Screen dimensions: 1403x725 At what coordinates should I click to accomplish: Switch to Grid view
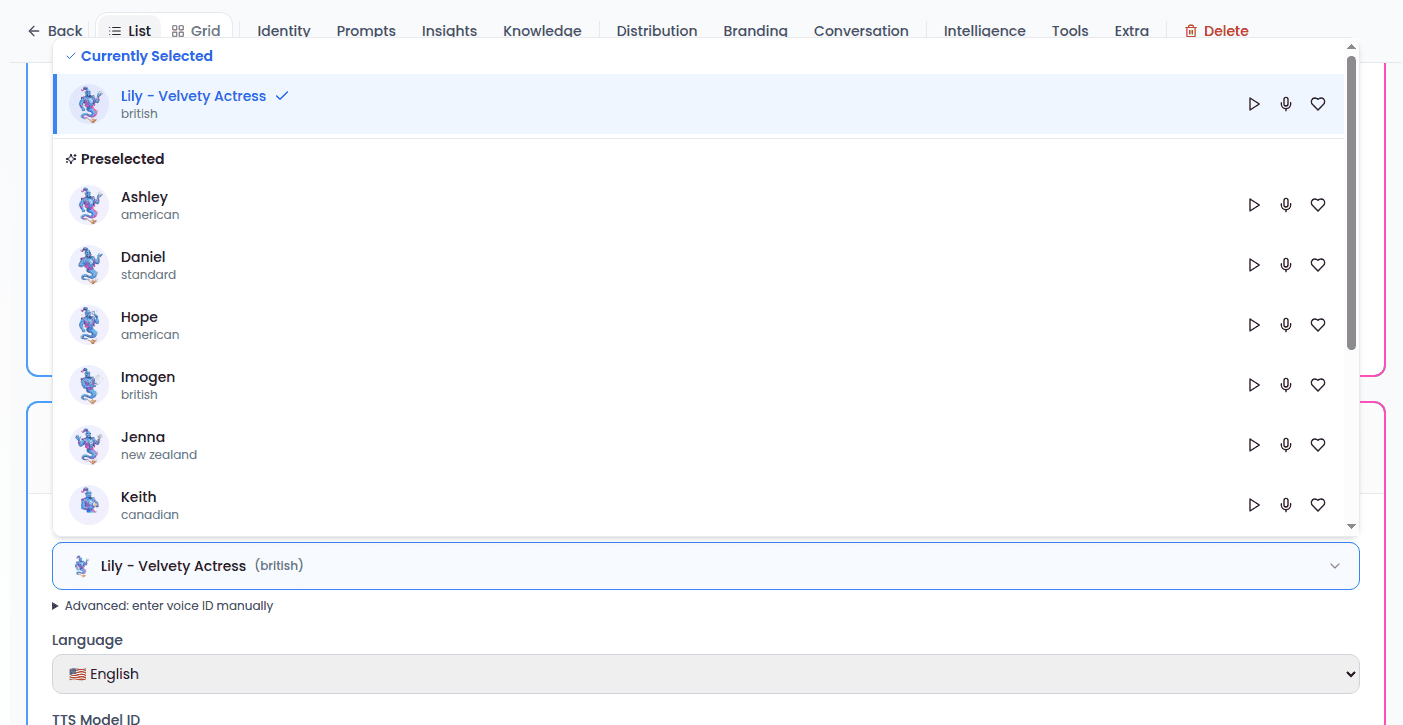point(196,31)
